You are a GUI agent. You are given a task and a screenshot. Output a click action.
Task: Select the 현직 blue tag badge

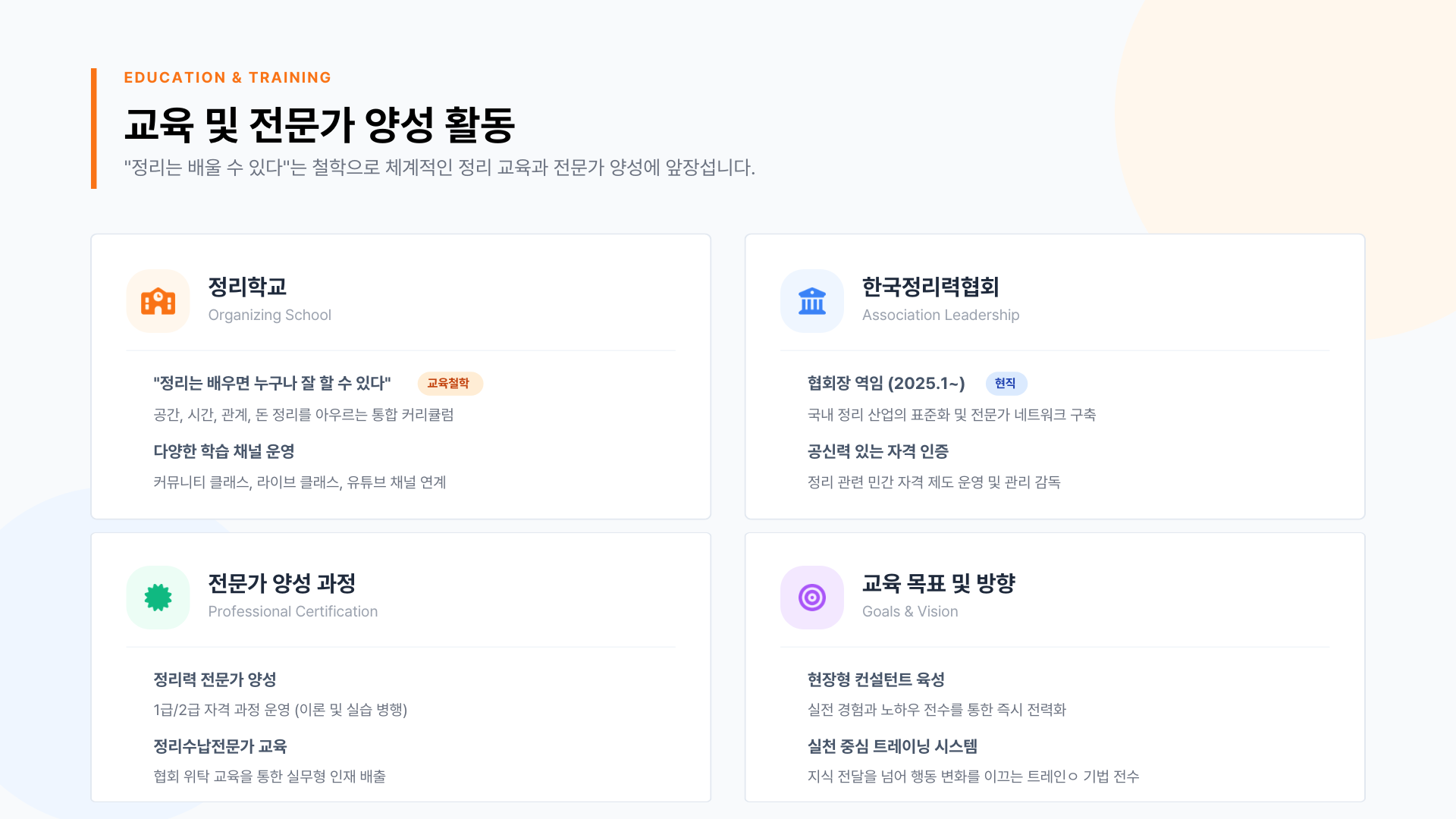[1006, 384]
